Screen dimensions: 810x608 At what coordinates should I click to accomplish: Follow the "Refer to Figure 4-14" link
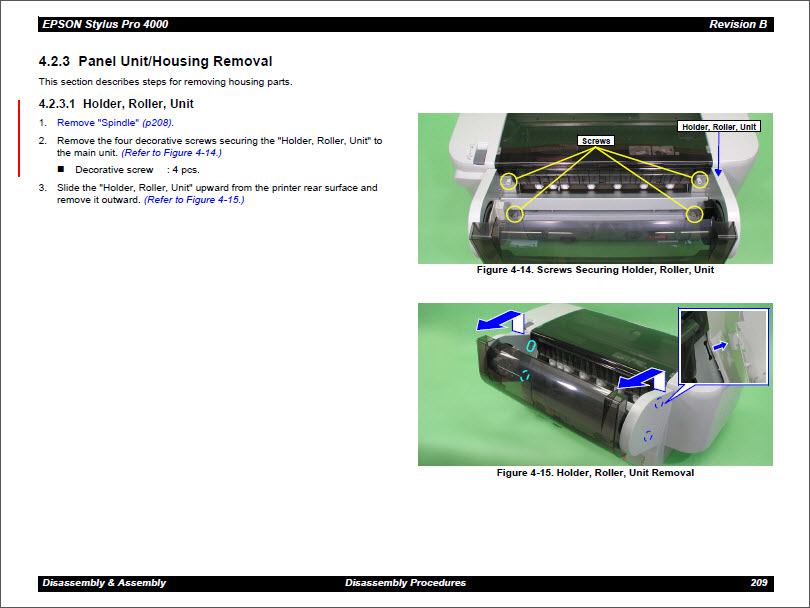[171, 153]
